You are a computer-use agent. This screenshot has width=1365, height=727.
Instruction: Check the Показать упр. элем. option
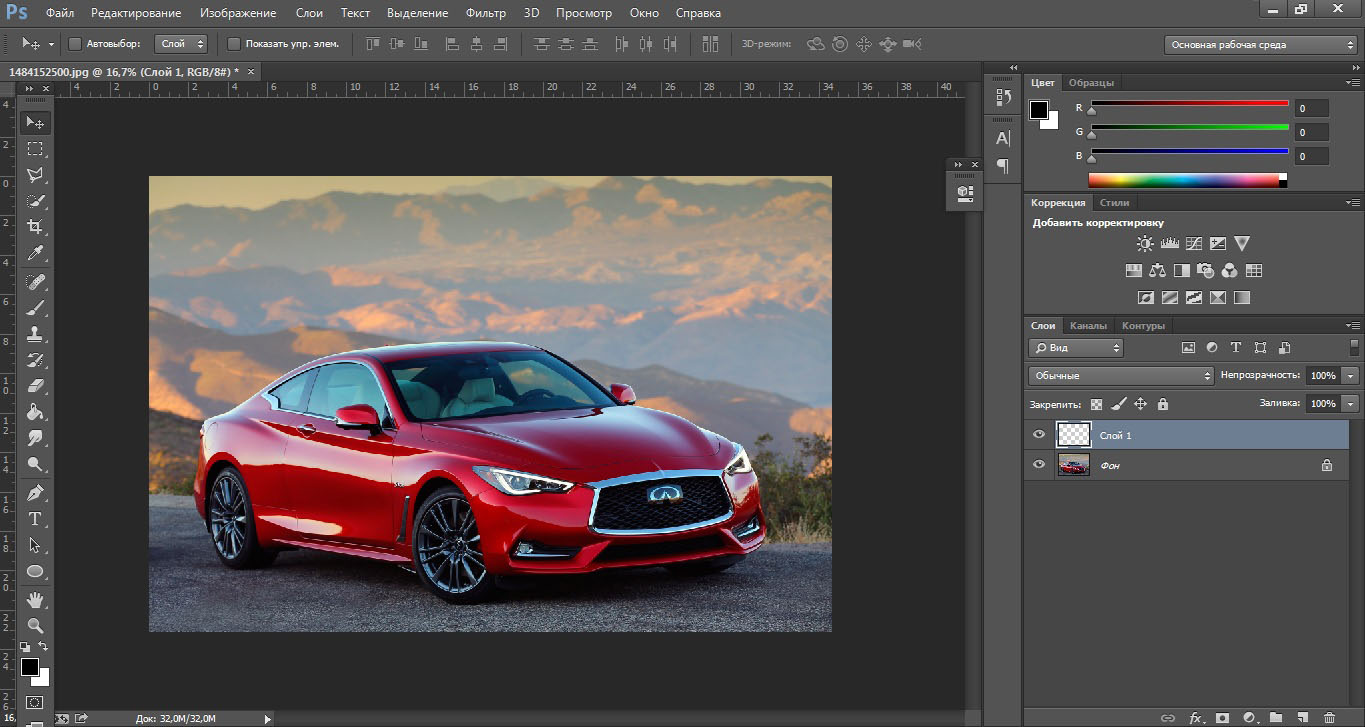coord(234,44)
